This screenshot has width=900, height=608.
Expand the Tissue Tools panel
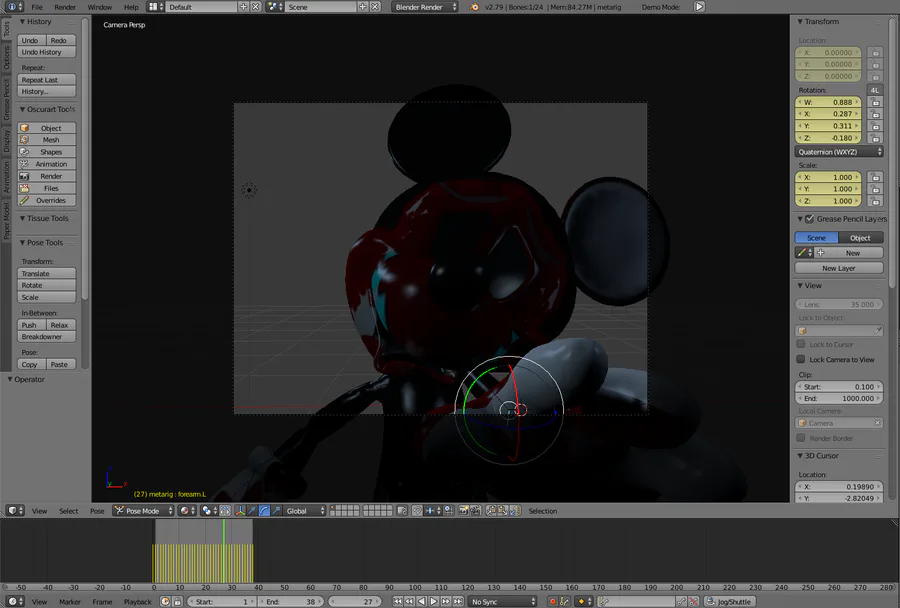click(44, 218)
